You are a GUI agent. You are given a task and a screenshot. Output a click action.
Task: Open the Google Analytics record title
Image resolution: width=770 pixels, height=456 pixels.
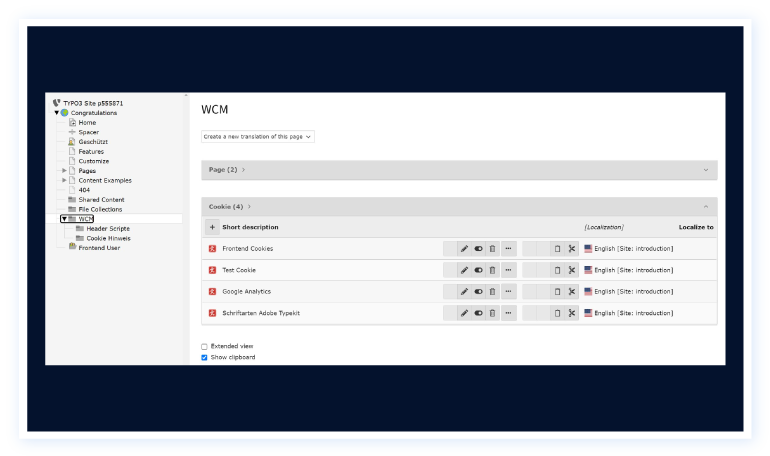[247, 292]
